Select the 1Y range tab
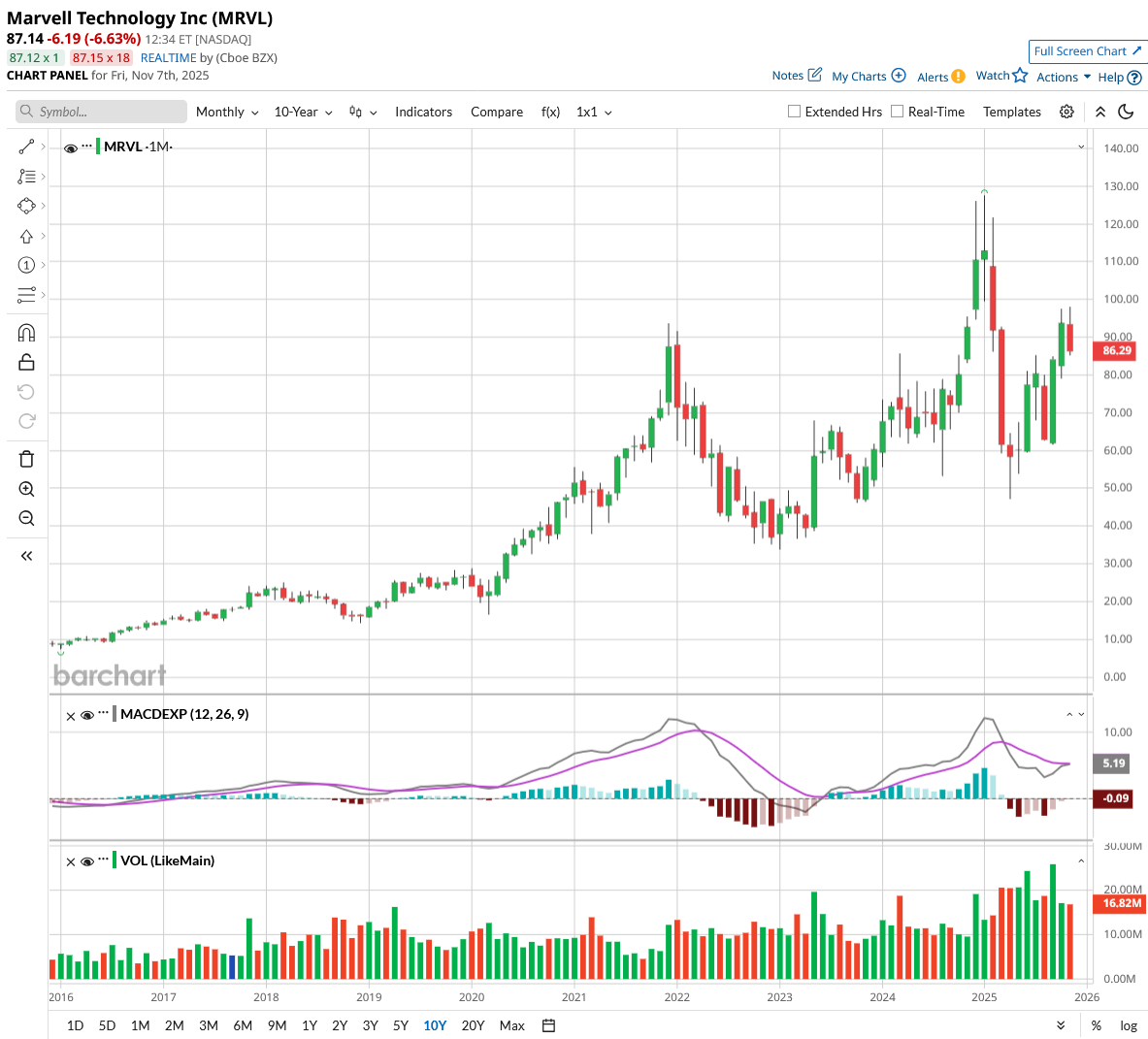This screenshot has height=1039, width=1148. coord(310,1025)
